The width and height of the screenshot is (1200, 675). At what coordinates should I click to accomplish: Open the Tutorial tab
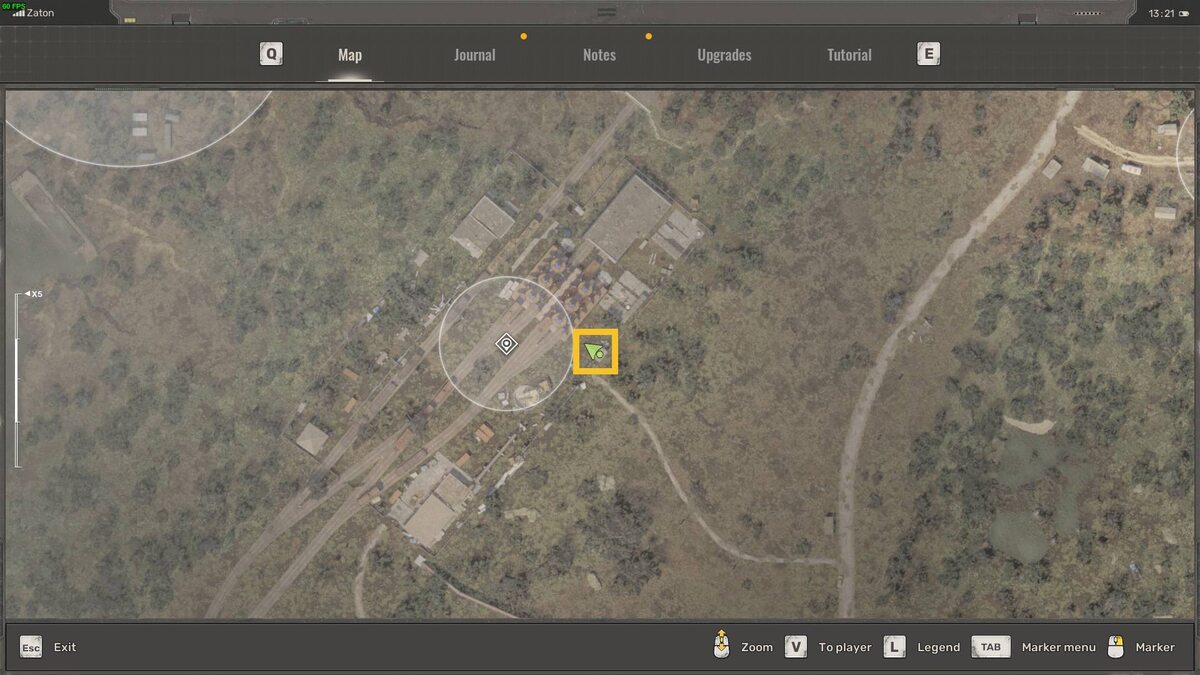pyautogui.click(x=849, y=55)
